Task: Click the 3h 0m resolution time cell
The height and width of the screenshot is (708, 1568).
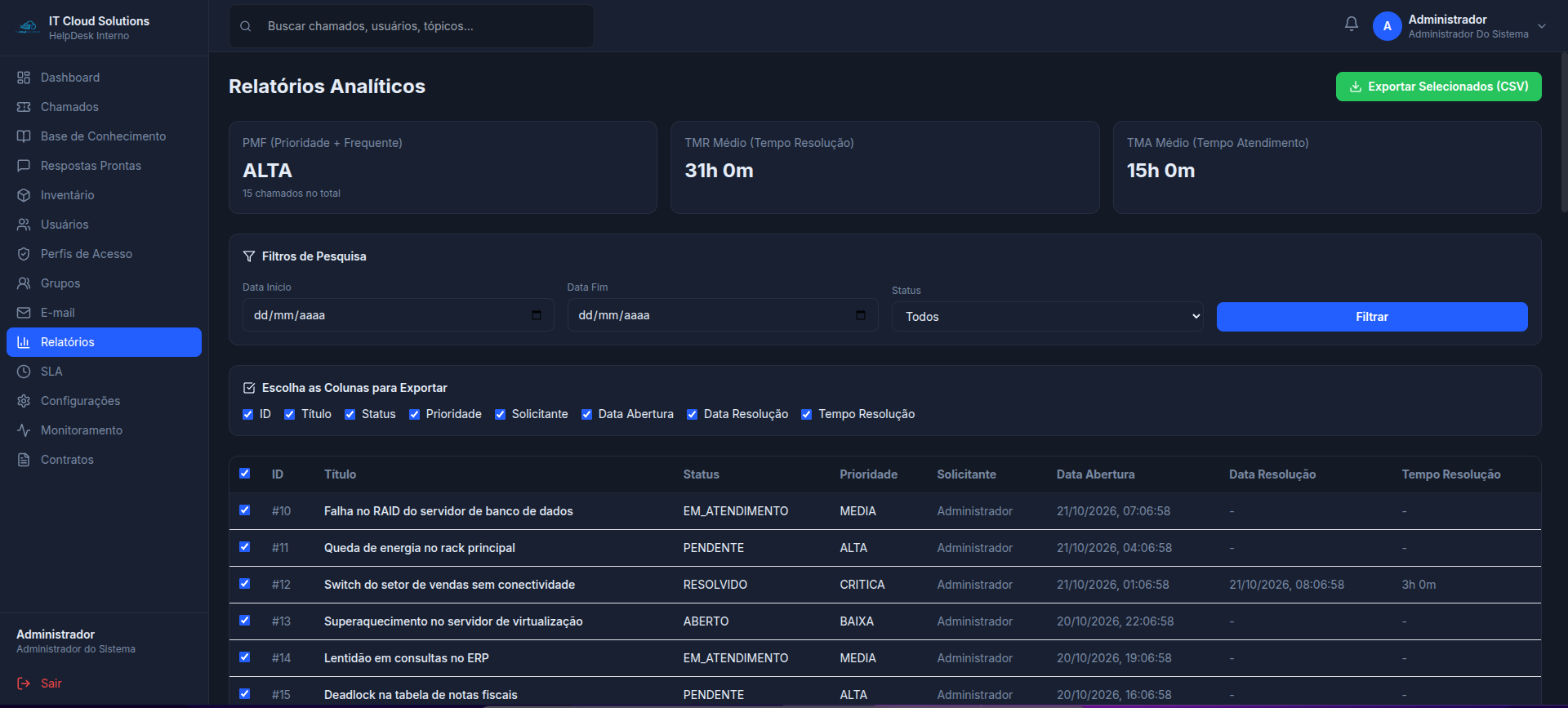Action: [x=1419, y=585]
